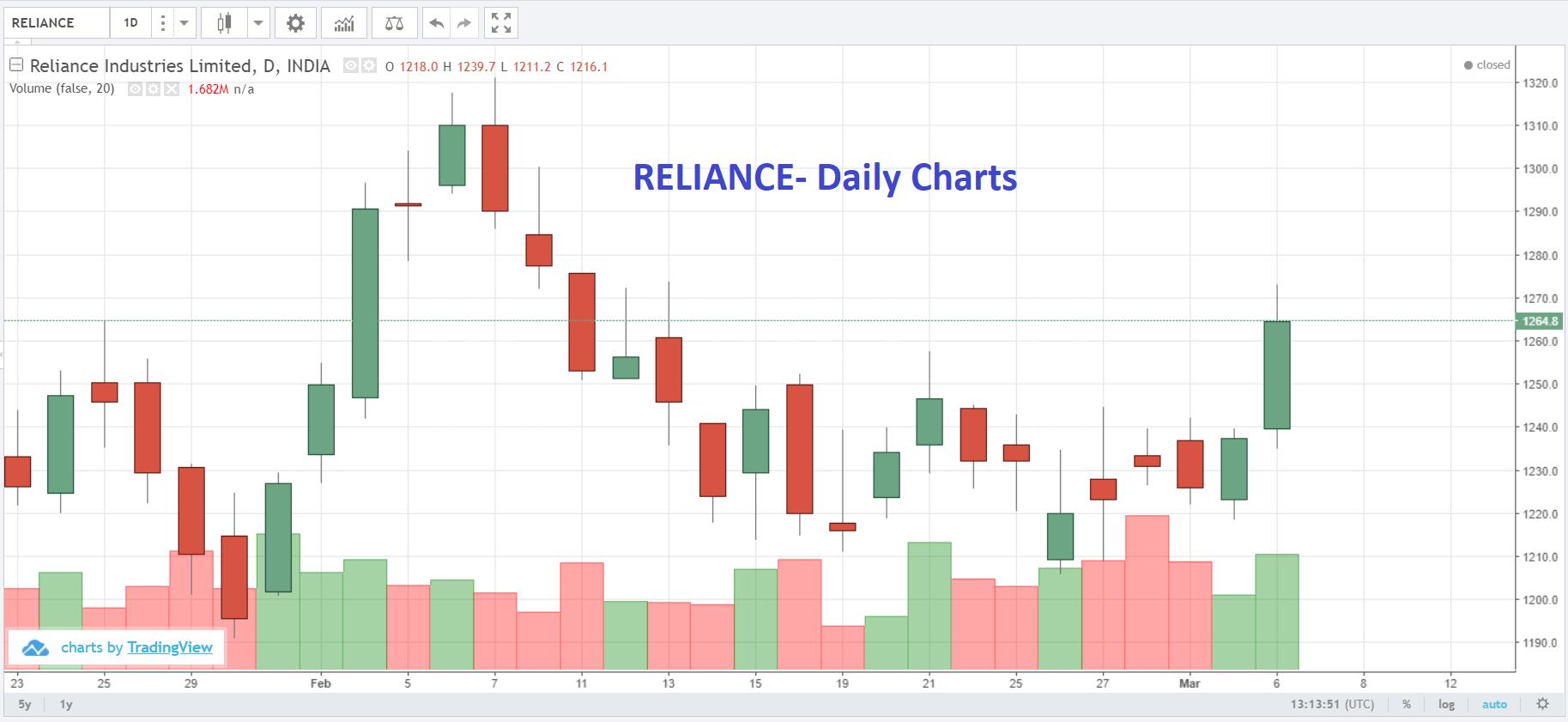Image resolution: width=1568 pixels, height=722 pixels.
Task: Click the Feb label on time axis
Action: [x=320, y=683]
